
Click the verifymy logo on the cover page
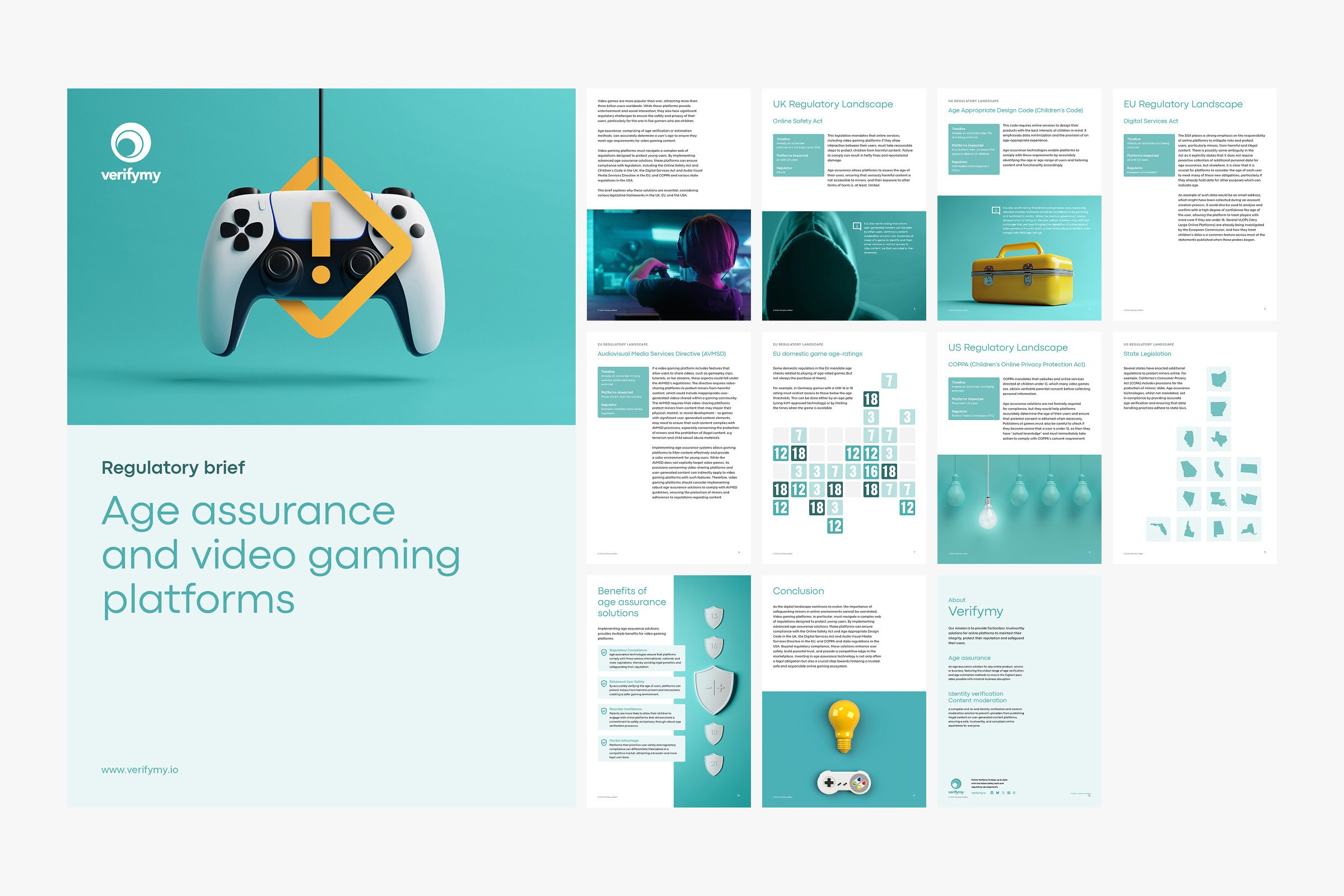click(131, 153)
